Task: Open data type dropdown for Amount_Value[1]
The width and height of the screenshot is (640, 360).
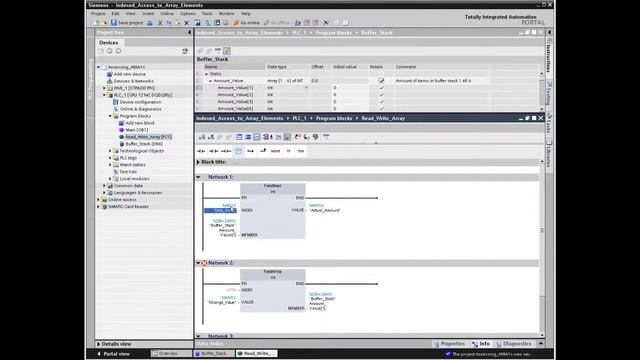Action: point(307,88)
